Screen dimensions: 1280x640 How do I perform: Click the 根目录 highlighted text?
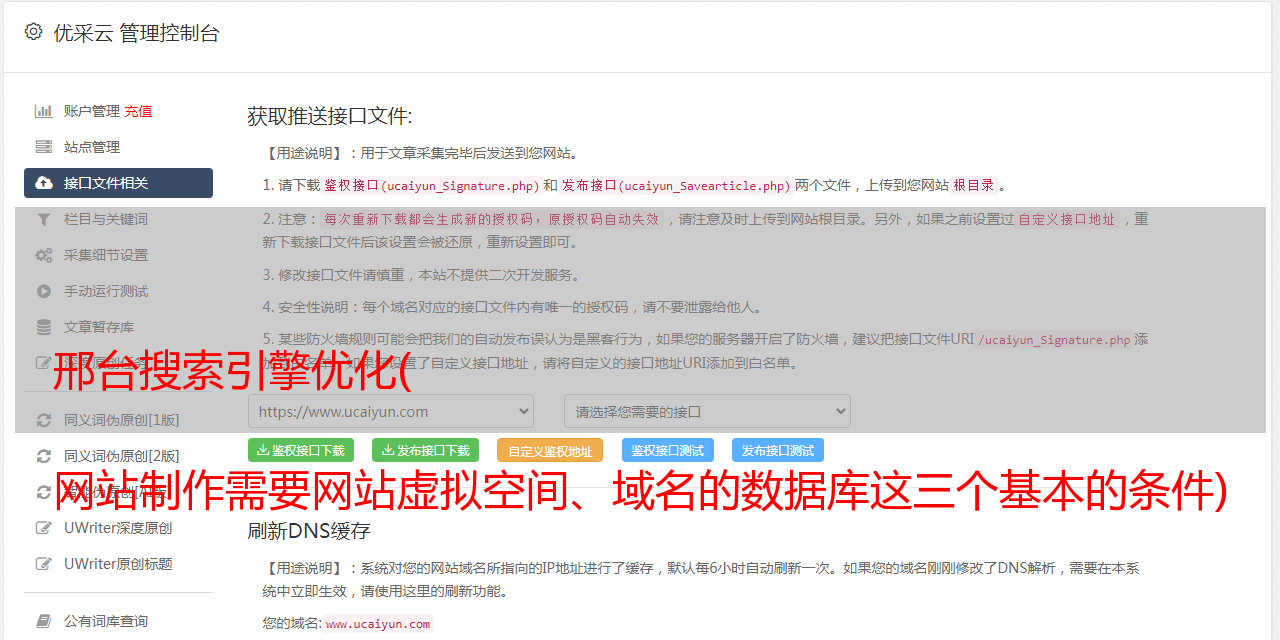974,185
